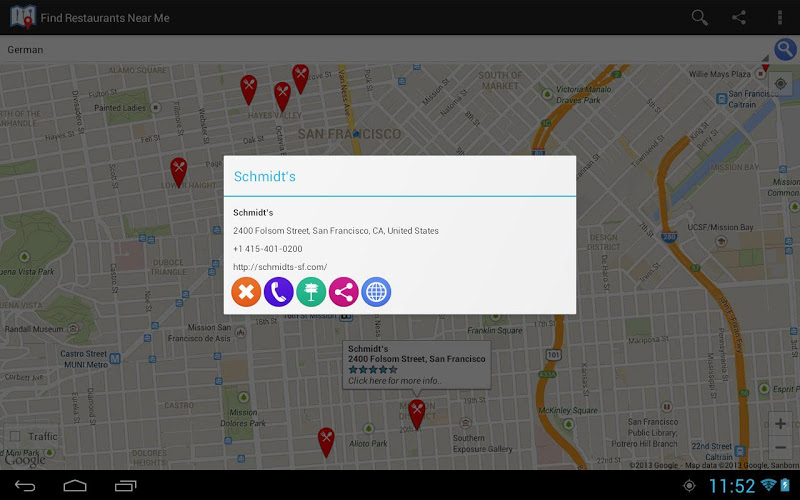Call Schmidt's with the purple phone icon
The width and height of the screenshot is (800, 500).
point(279,292)
